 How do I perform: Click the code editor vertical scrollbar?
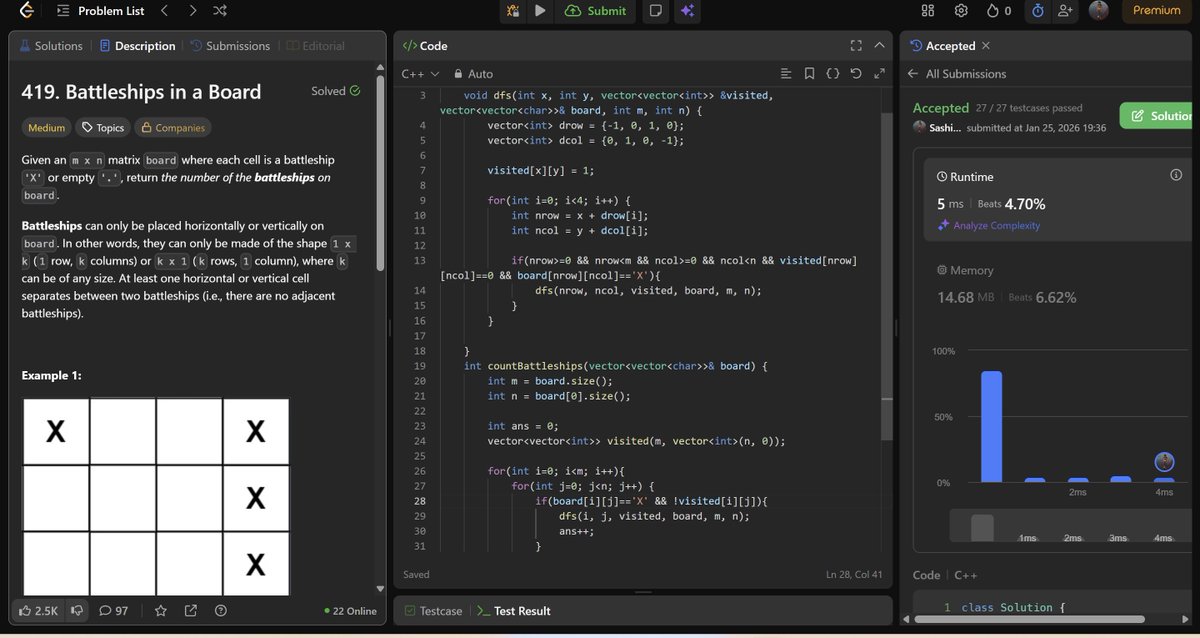(x=886, y=277)
